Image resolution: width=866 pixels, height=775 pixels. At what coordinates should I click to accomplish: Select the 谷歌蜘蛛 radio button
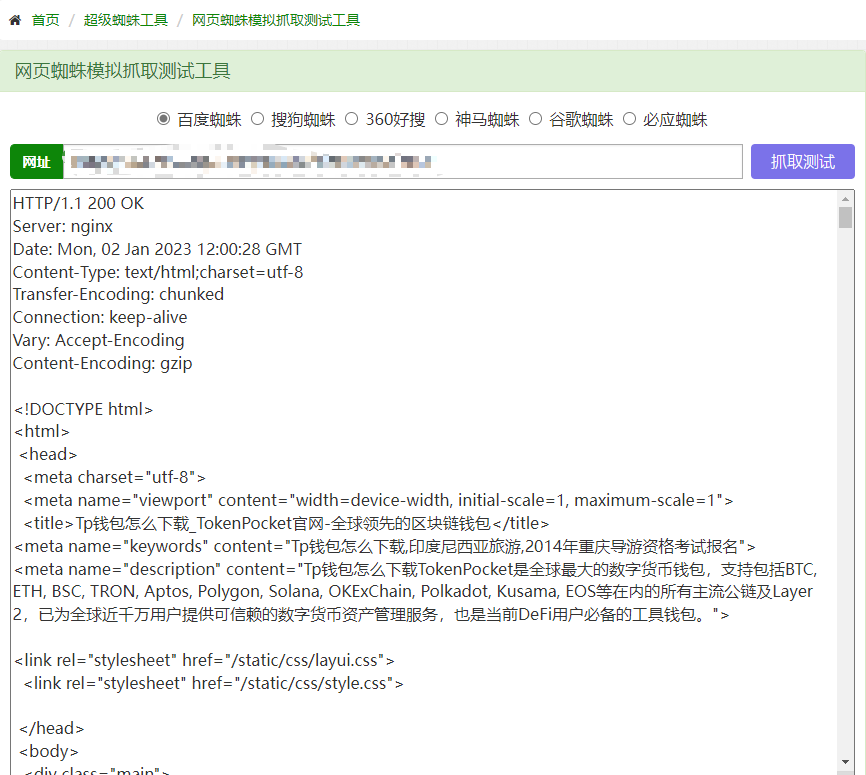pos(535,119)
